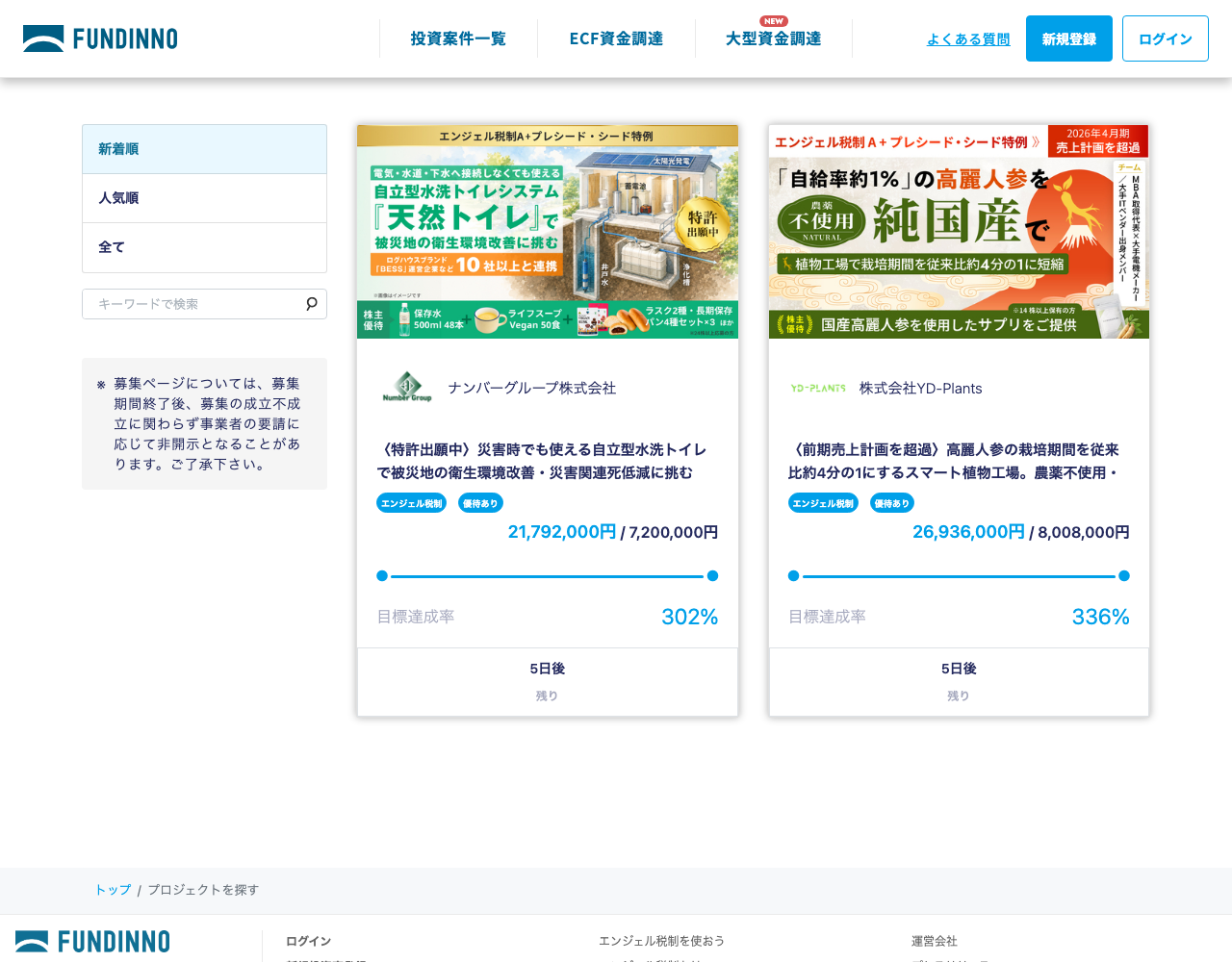The height and width of the screenshot is (962, 1232).
Task: Click the 302% achievement rate
Action: (689, 617)
